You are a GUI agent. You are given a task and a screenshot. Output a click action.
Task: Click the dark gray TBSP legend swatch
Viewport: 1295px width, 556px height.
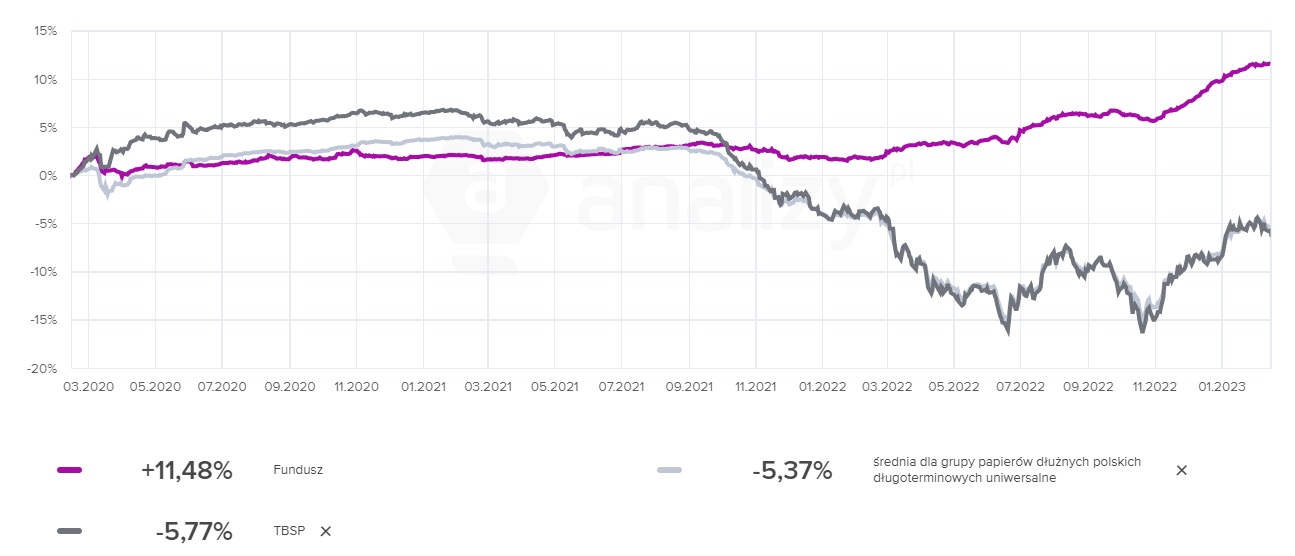[70, 531]
